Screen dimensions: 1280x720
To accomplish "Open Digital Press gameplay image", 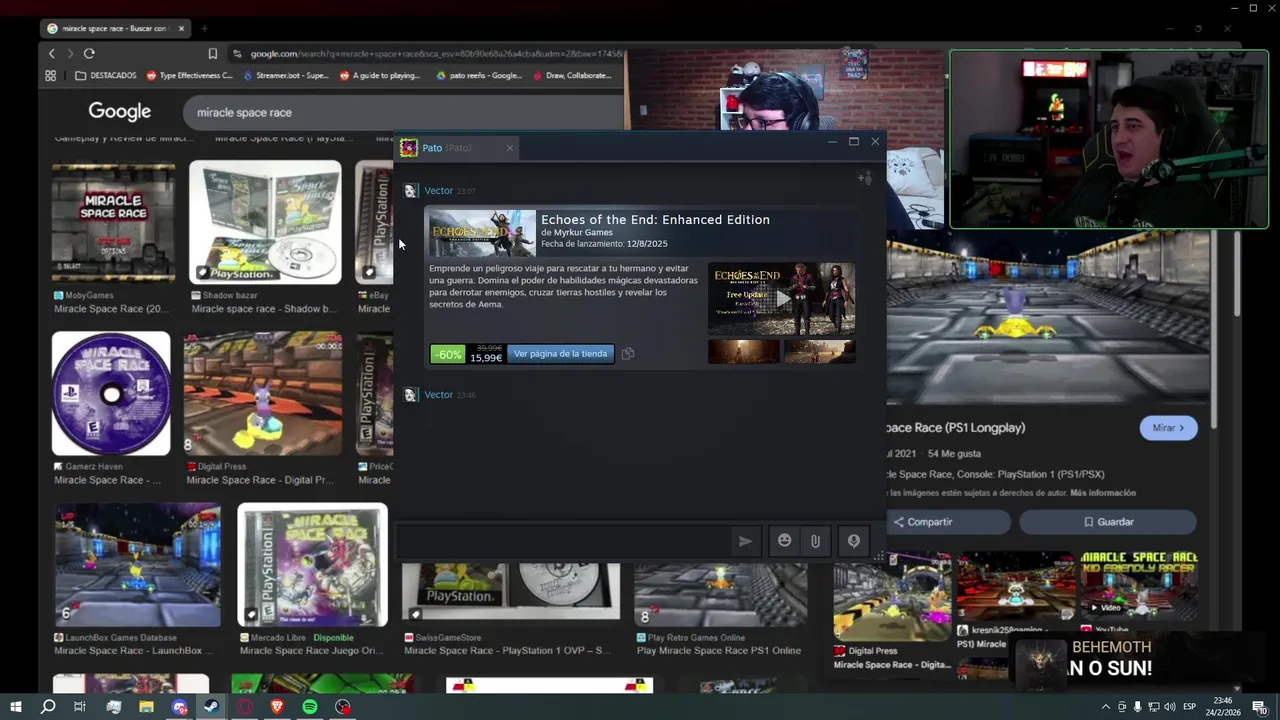I will click(263, 393).
